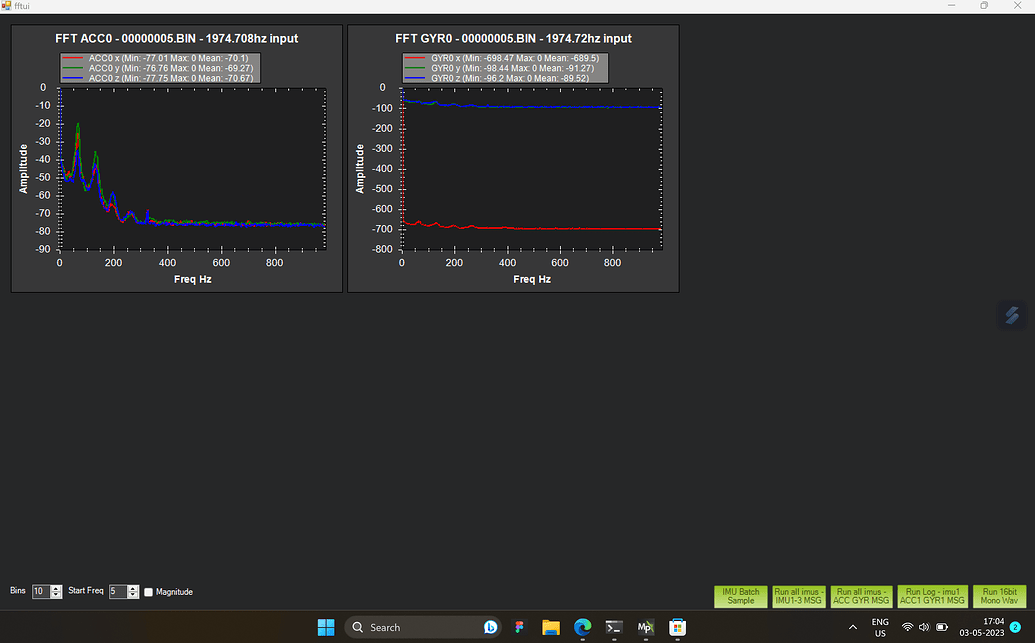Open the clock and date notification panel
Image resolution: width=1035 pixels, height=643 pixels.
point(980,627)
